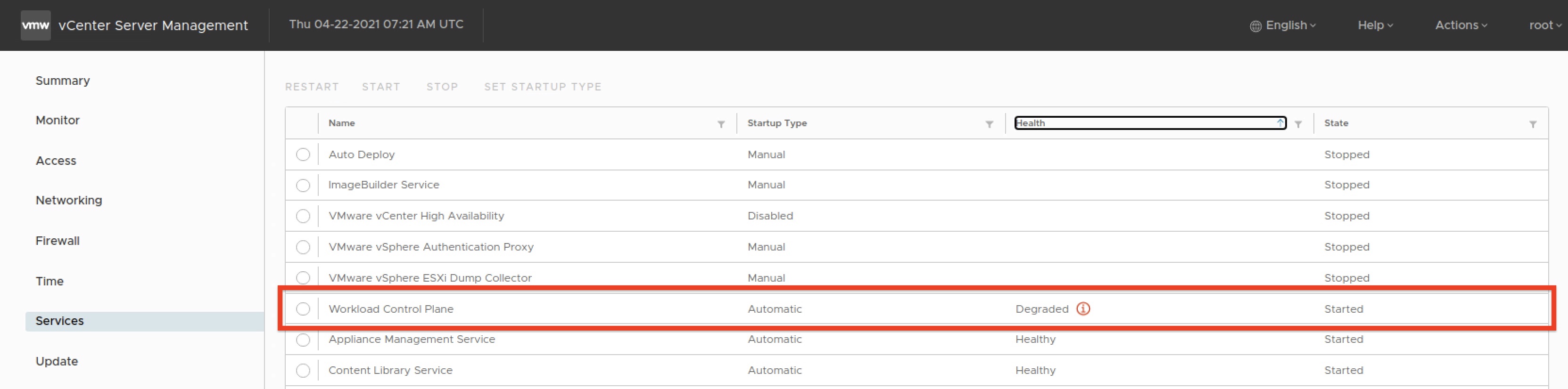The image size is (1568, 389).
Task: Select Appliance Management Service radio button
Action: 303,340
